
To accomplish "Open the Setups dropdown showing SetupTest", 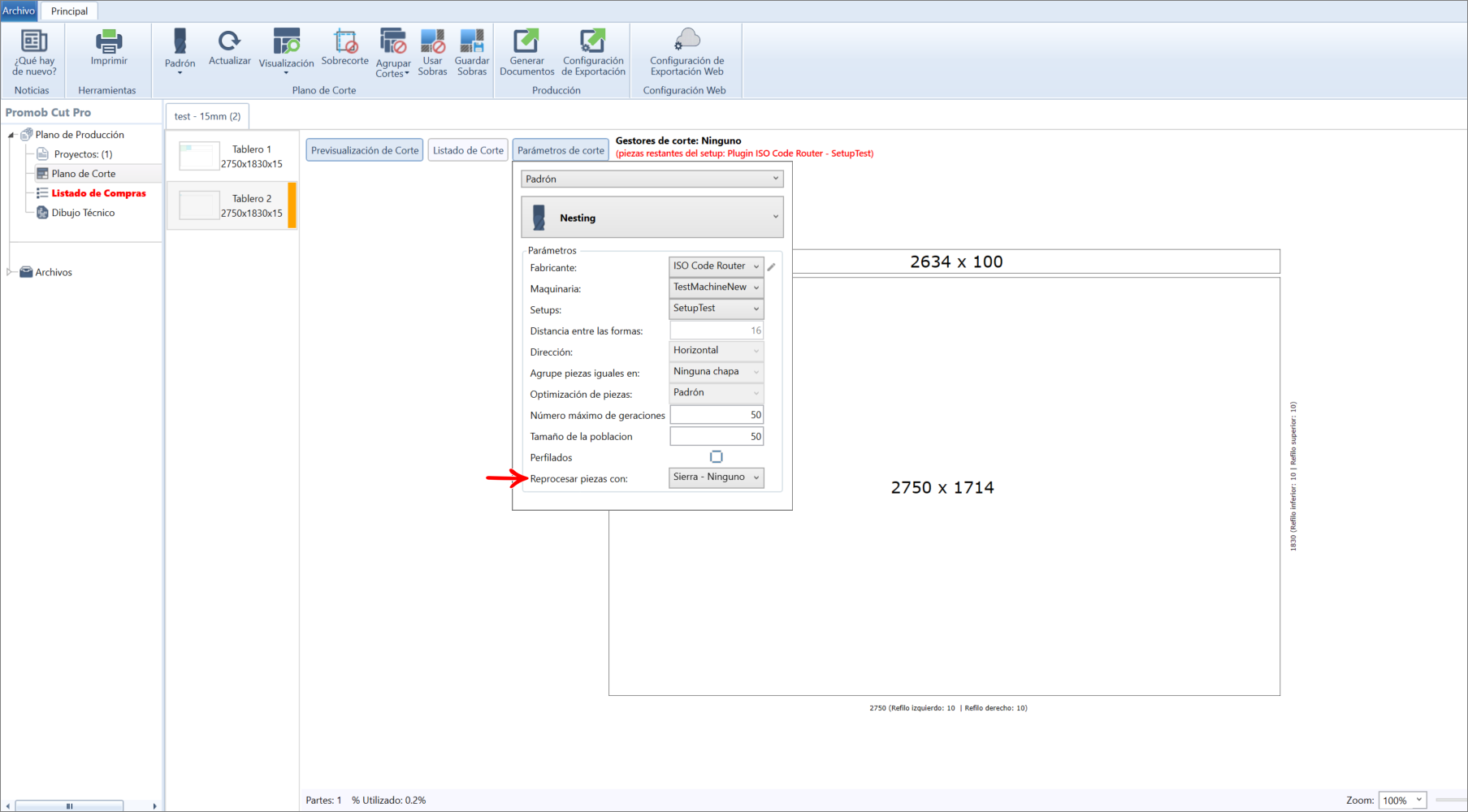I will 717,309.
